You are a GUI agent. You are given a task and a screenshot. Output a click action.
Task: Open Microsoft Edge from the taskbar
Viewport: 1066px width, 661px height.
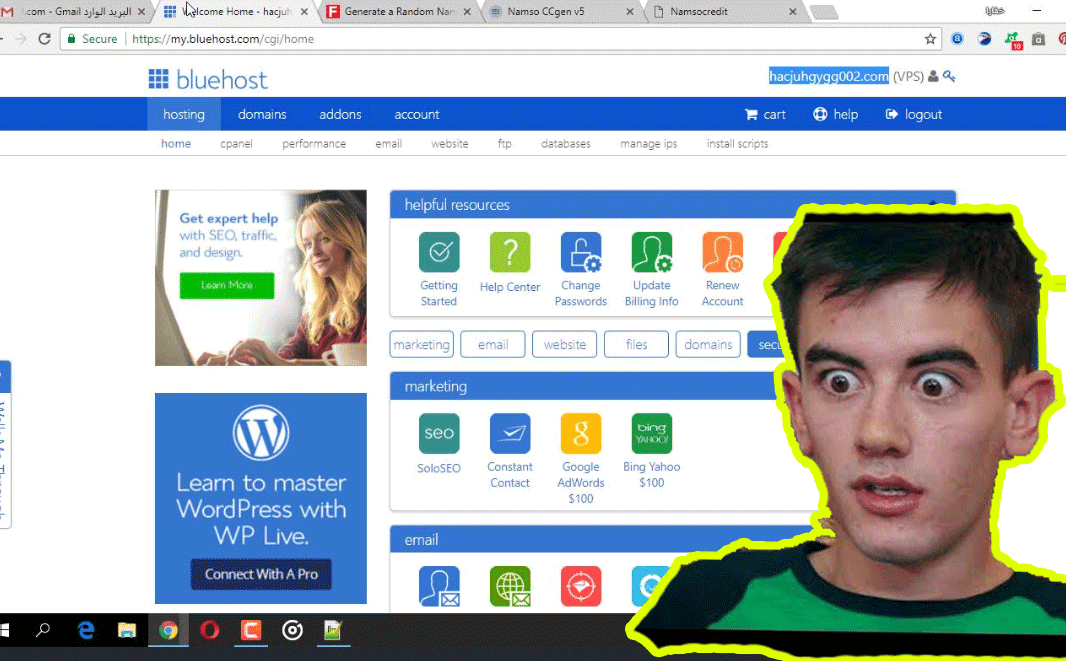[86, 630]
